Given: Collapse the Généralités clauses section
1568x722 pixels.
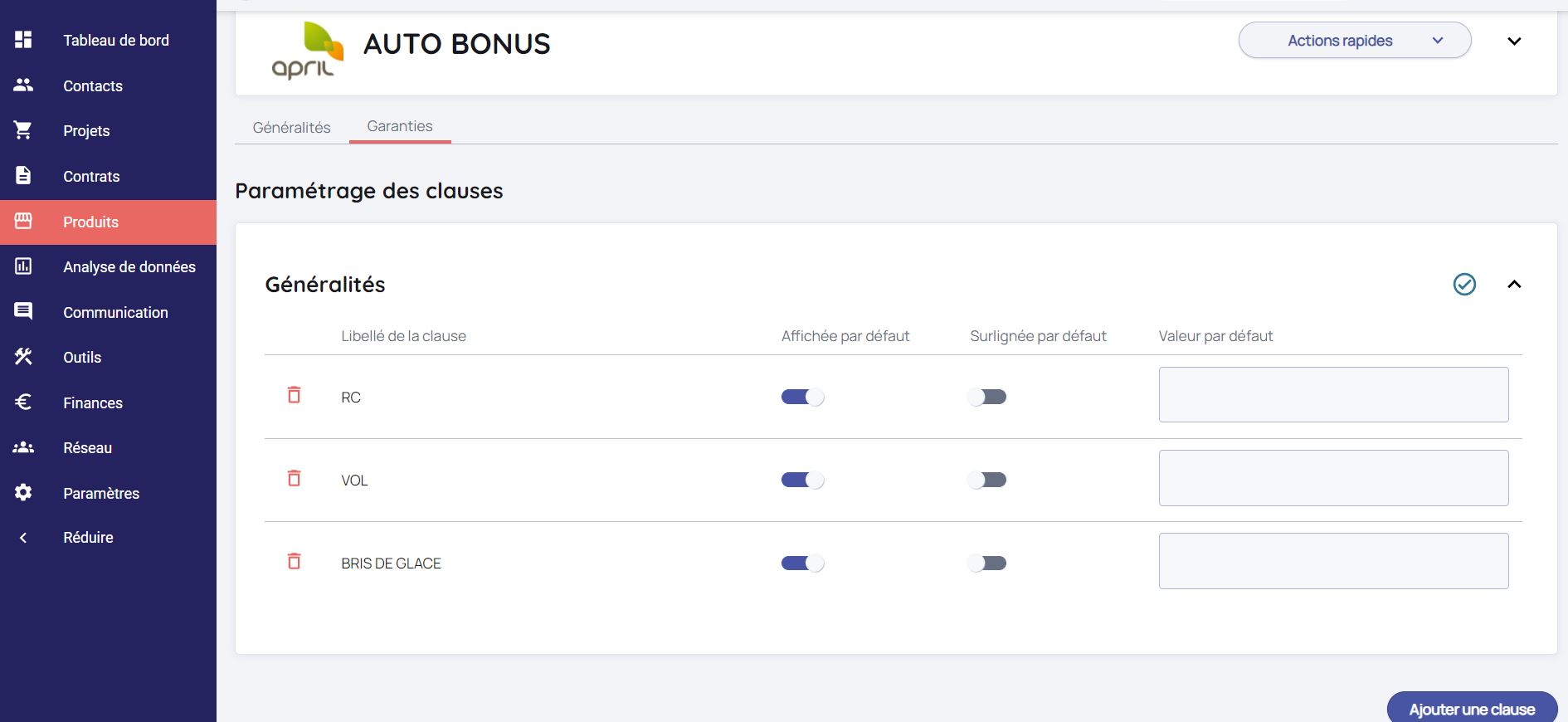Looking at the screenshot, I should 1514,285.
